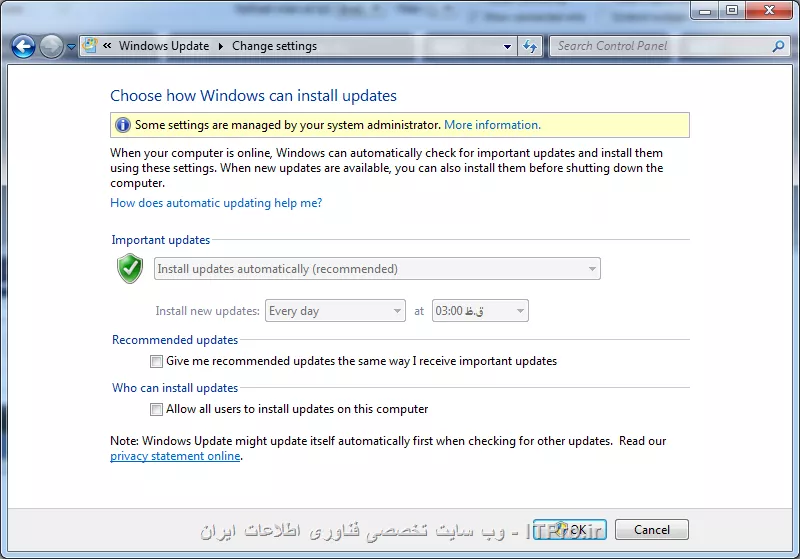Close the Change settings window

[x=769, y=11]
